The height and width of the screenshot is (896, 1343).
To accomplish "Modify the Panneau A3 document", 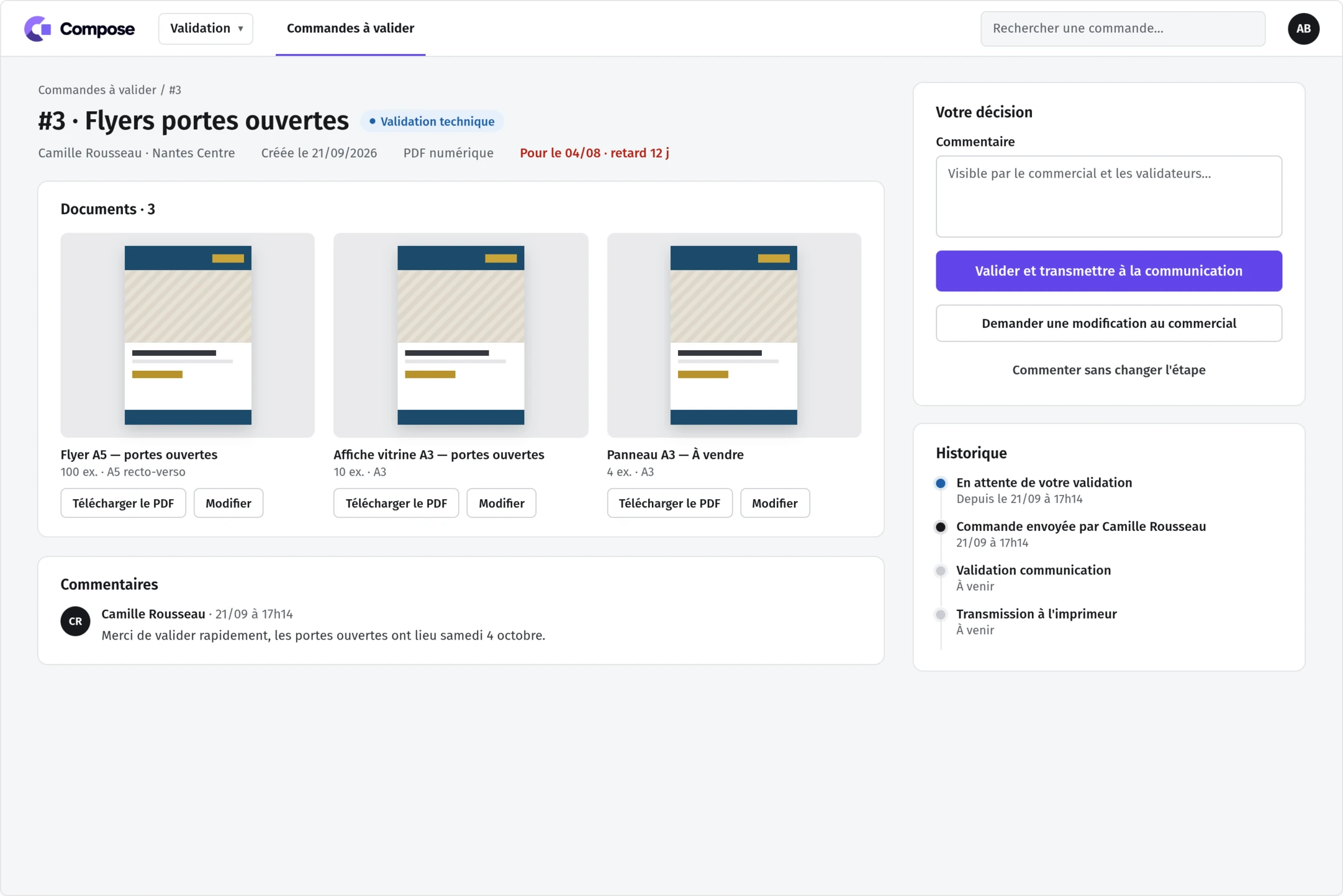I will click(775, 503).
